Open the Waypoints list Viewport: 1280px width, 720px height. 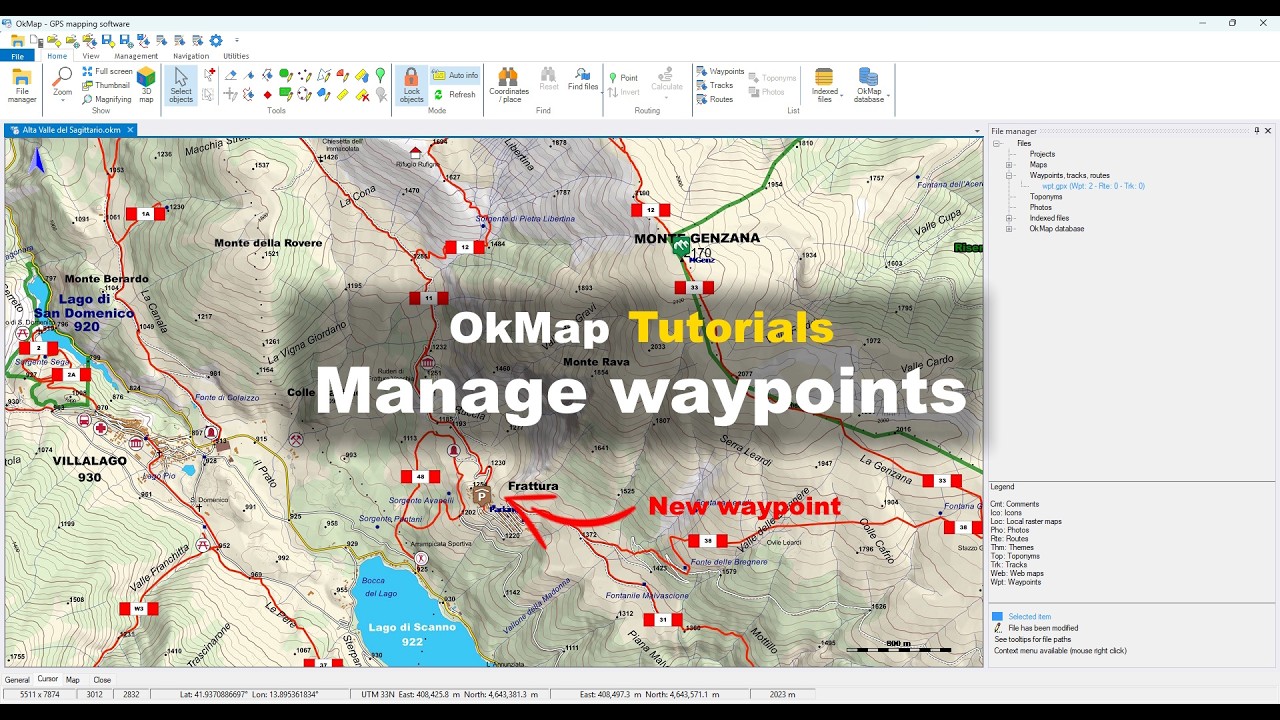click(720, 72)
